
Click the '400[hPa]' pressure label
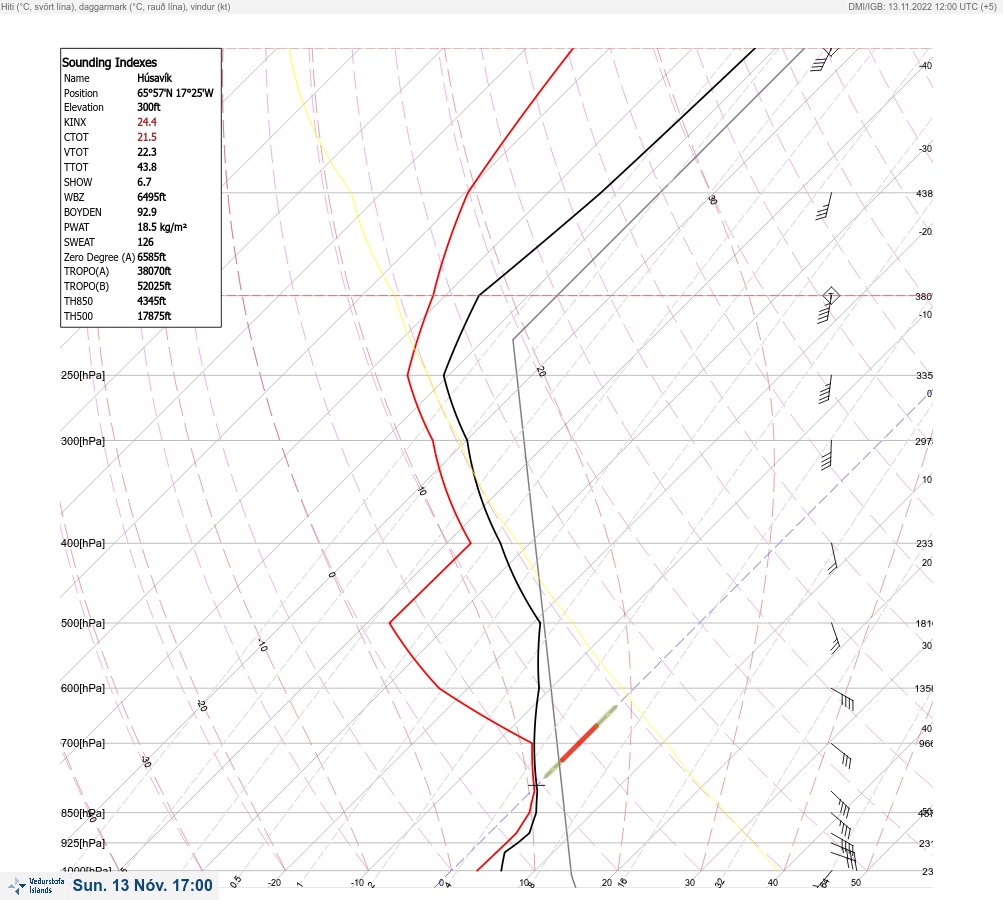click(83, 543)
